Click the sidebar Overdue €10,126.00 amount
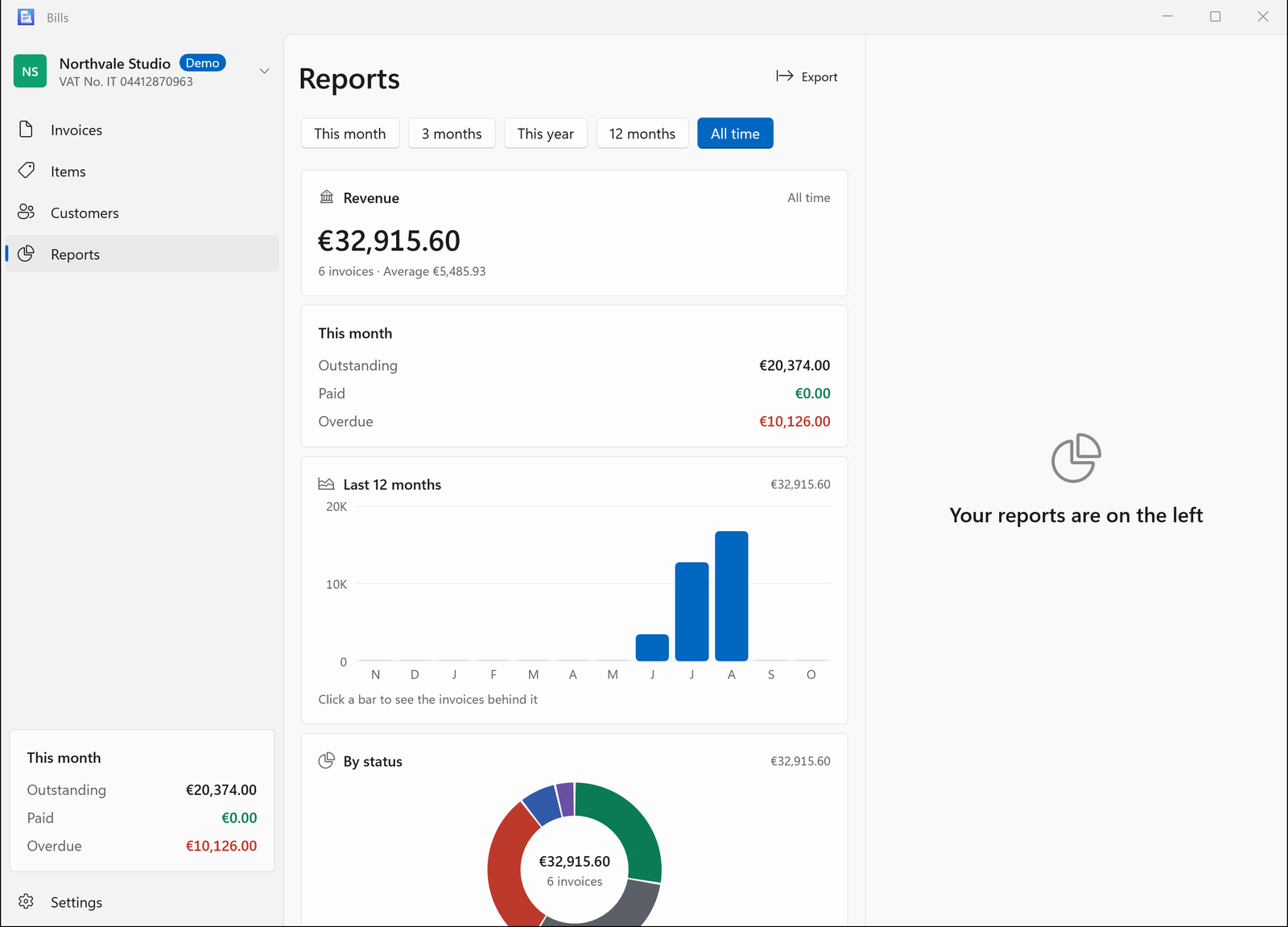This screenshot has height=927, width=1288. pos(221,846)
